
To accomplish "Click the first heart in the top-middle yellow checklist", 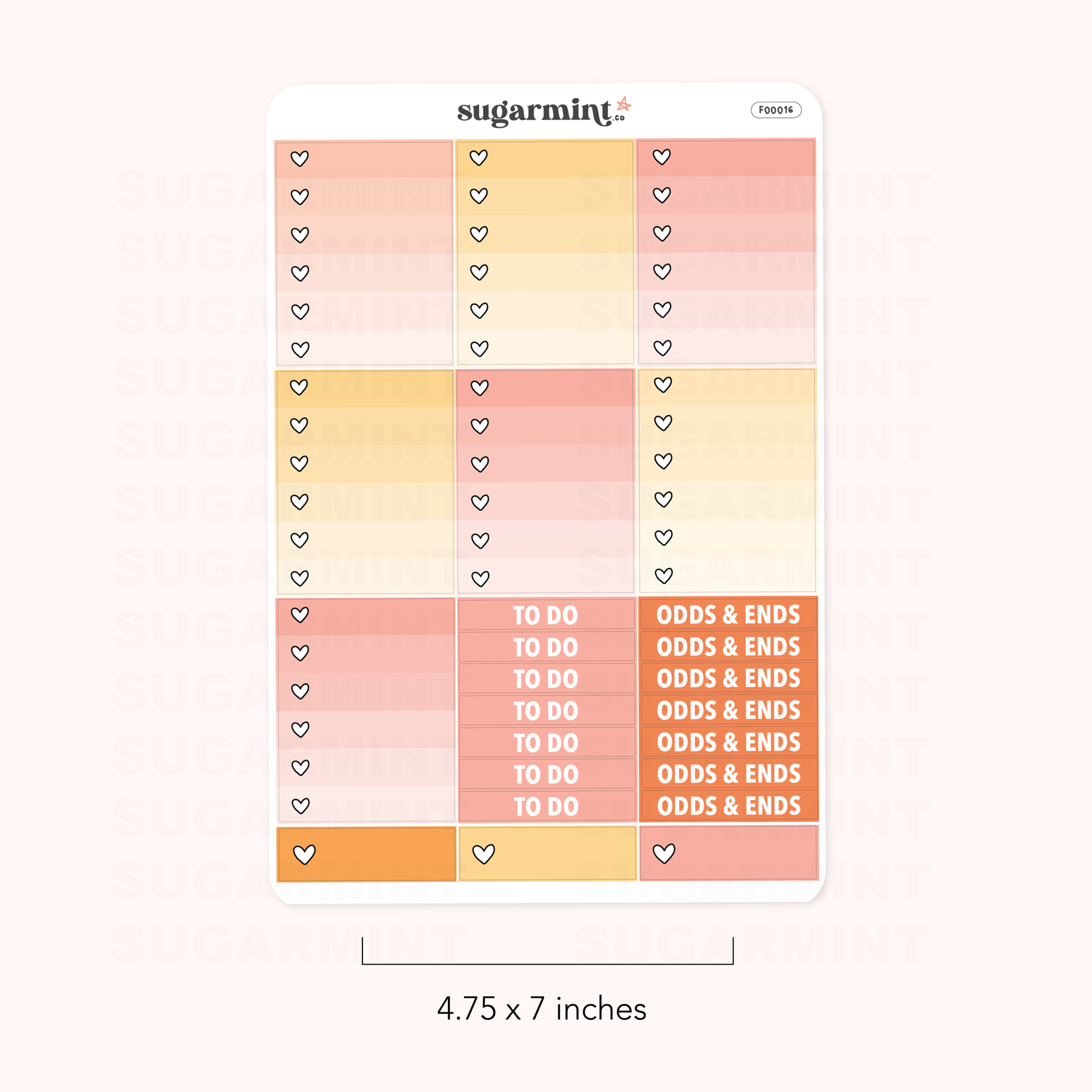I will pyautogui.click(x=479, y=157).
